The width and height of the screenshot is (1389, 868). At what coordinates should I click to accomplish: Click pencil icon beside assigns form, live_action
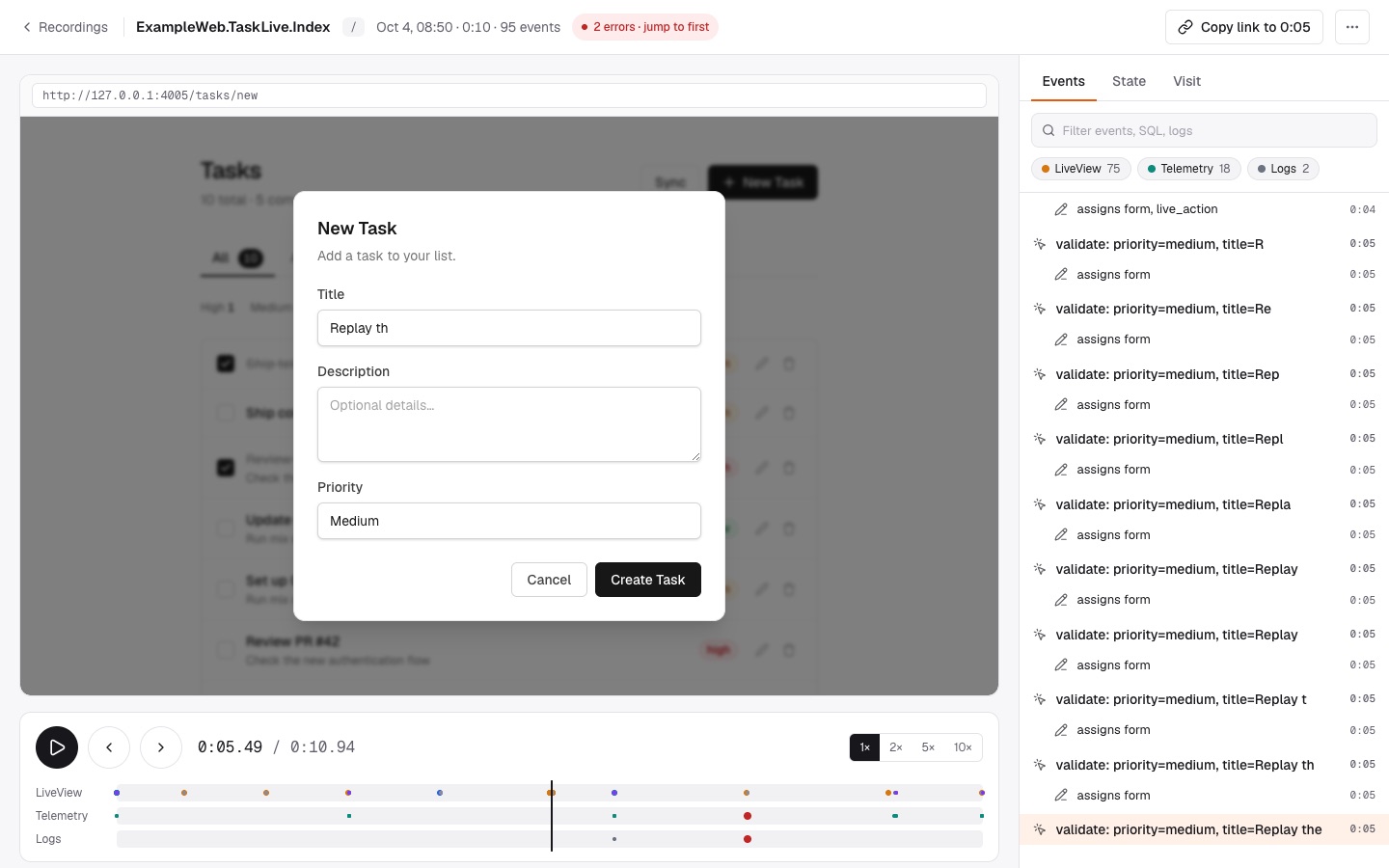pyautogui.click(x=1061, y=209)
